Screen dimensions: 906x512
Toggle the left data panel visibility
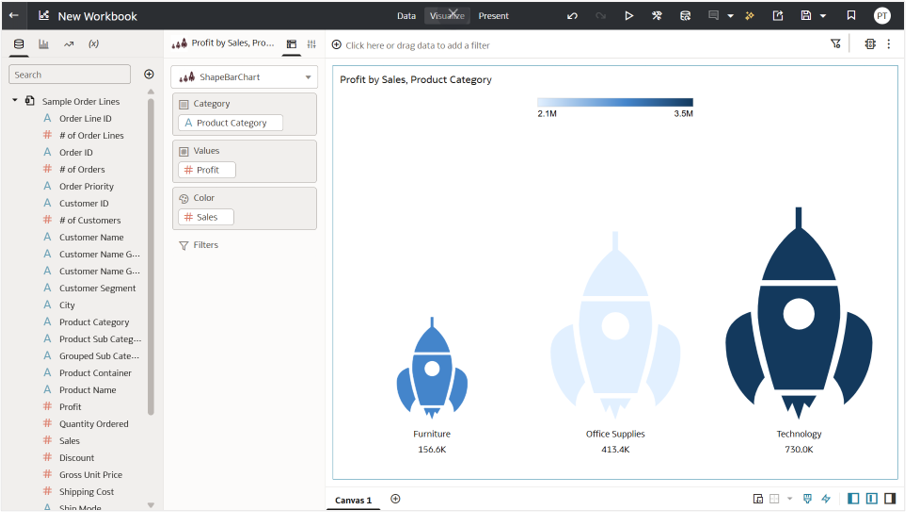853,499
